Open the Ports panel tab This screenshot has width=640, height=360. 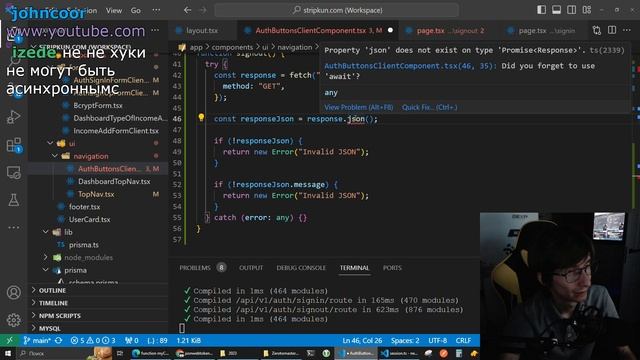point(392,268)
